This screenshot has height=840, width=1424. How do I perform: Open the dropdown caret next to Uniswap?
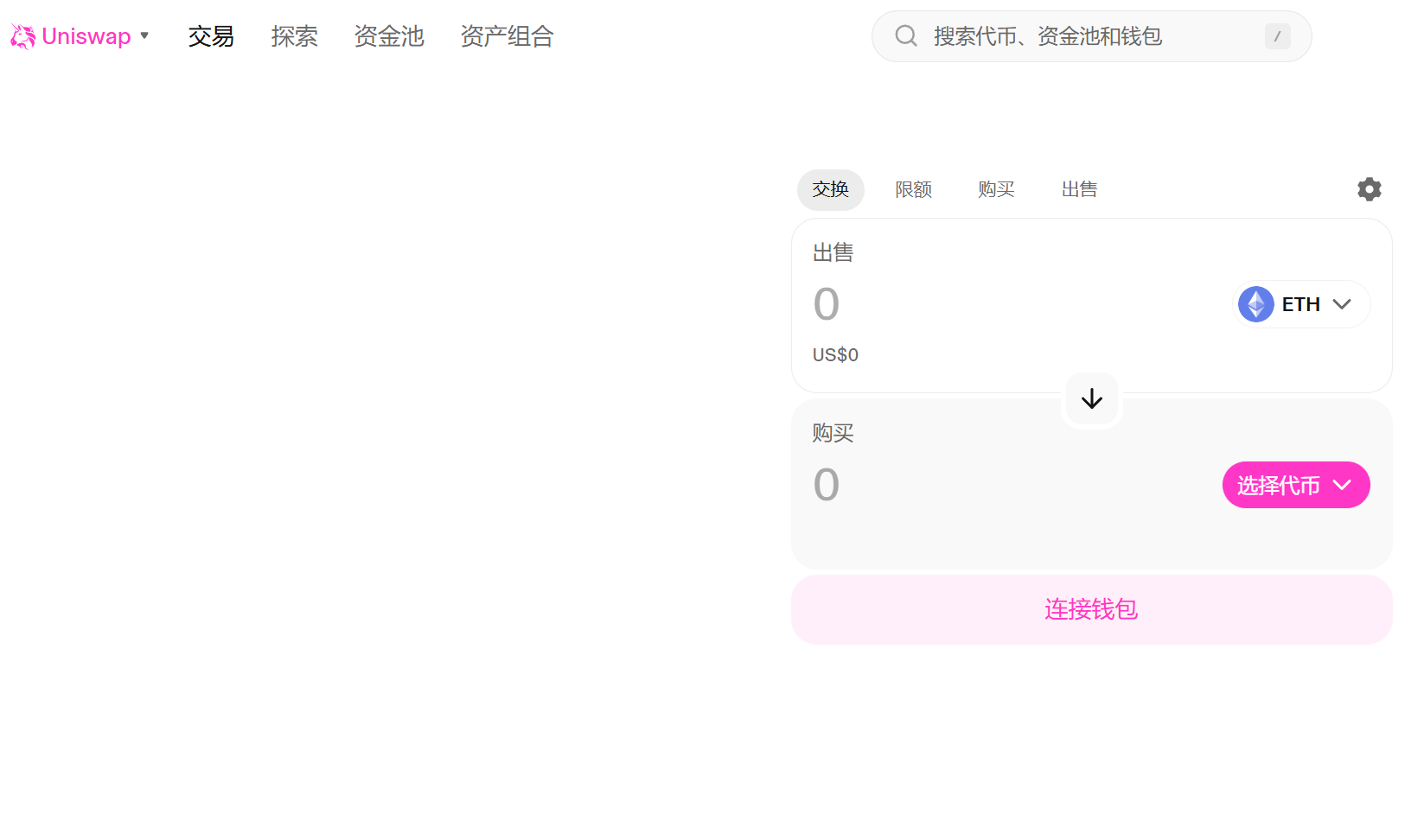tap(144, 36)
